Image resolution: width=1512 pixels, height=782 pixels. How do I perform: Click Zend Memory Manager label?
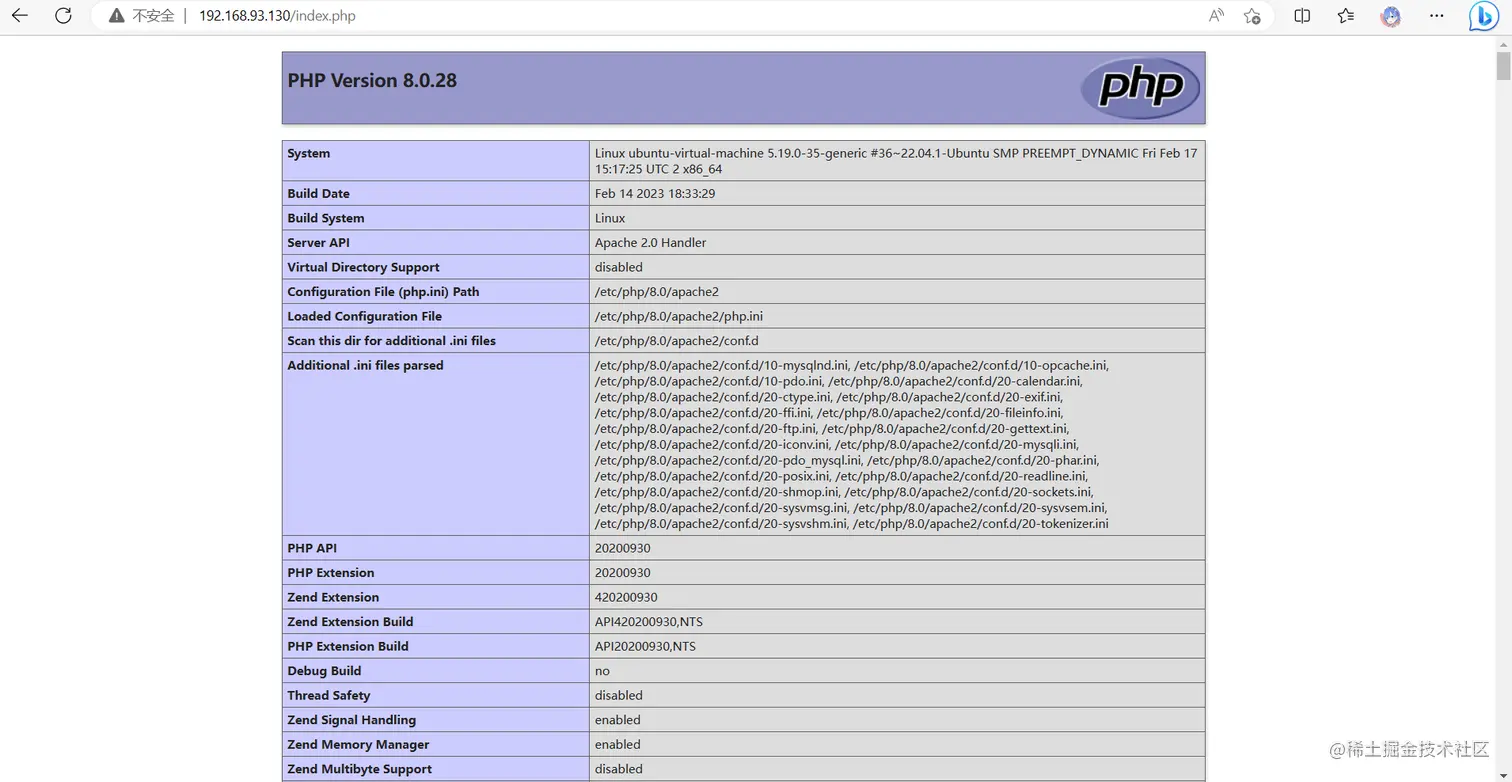[358, 744]
